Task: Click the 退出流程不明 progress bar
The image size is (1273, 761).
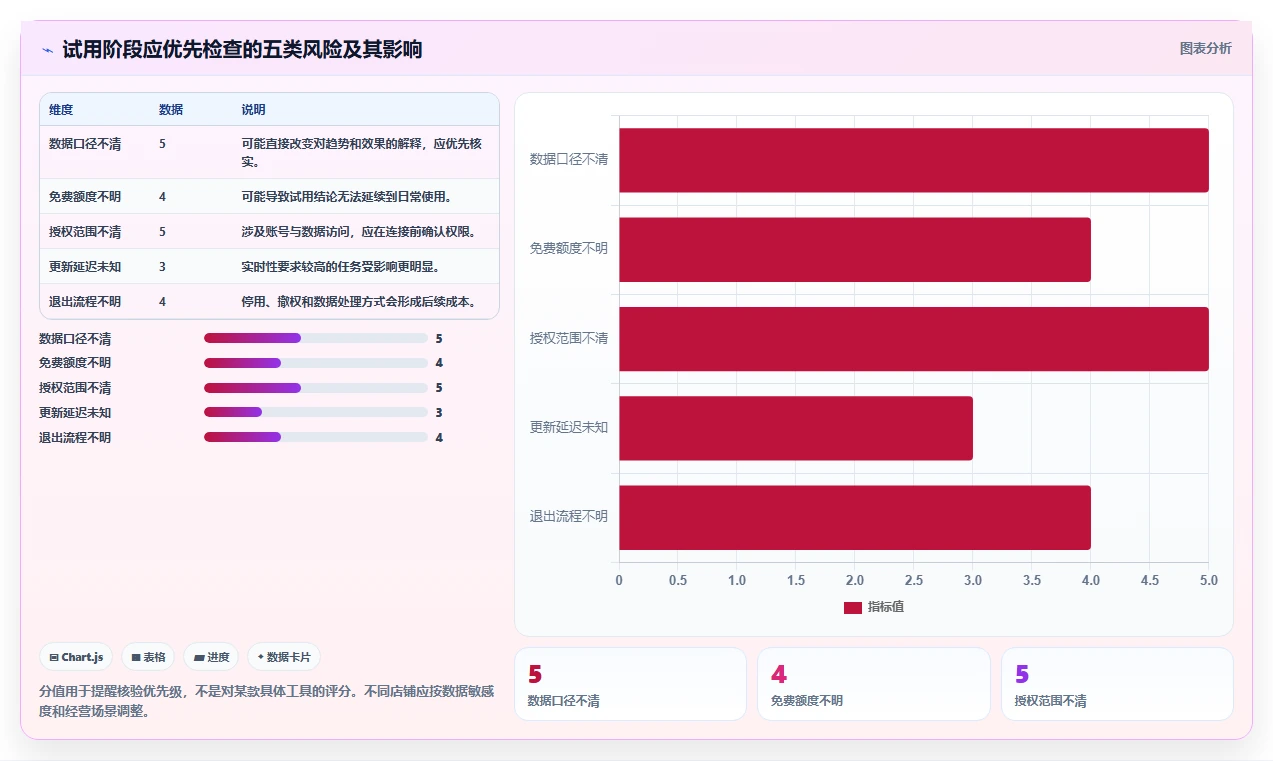Action: click(316, 437)
